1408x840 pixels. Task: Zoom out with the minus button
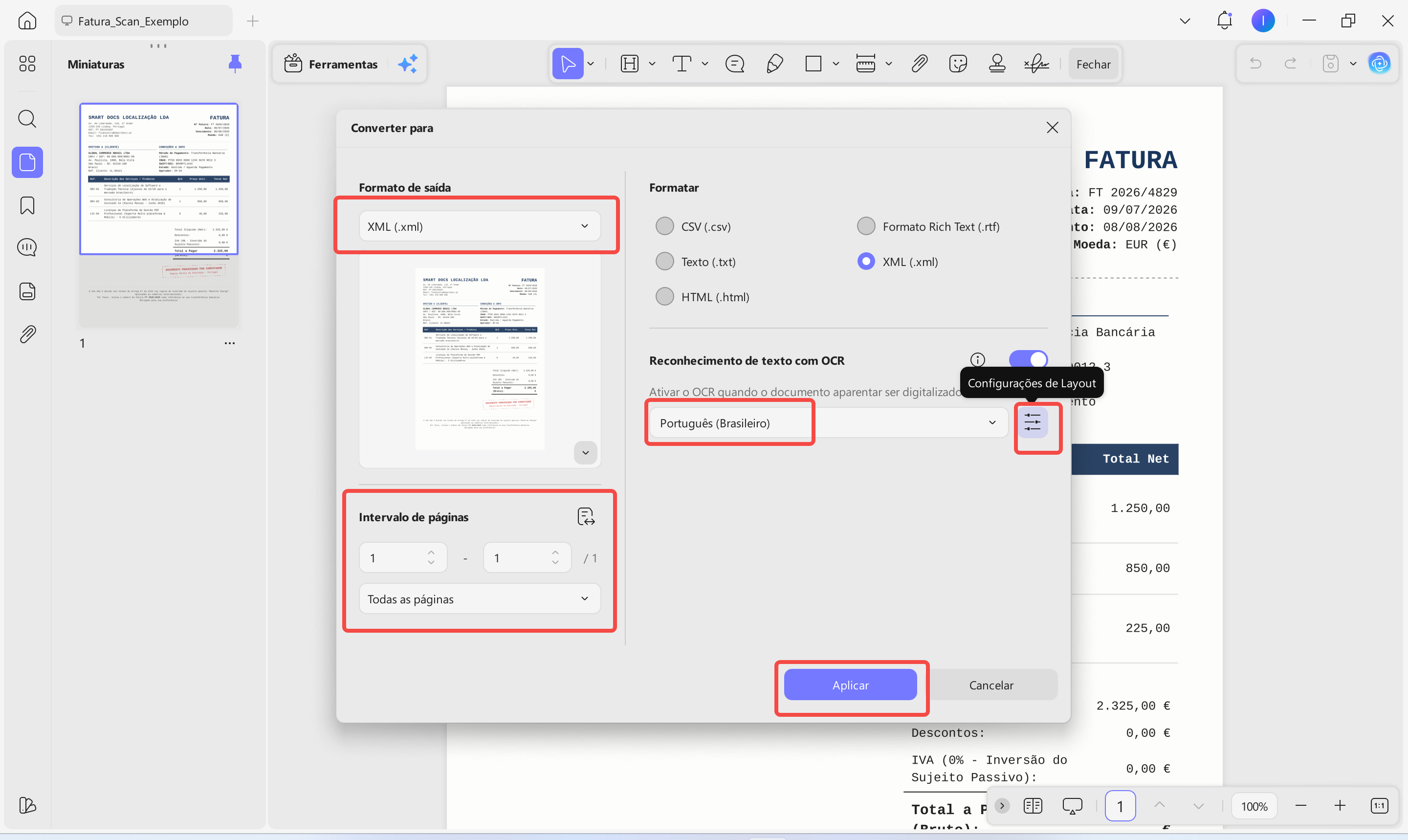click(x=1300, y=805)
